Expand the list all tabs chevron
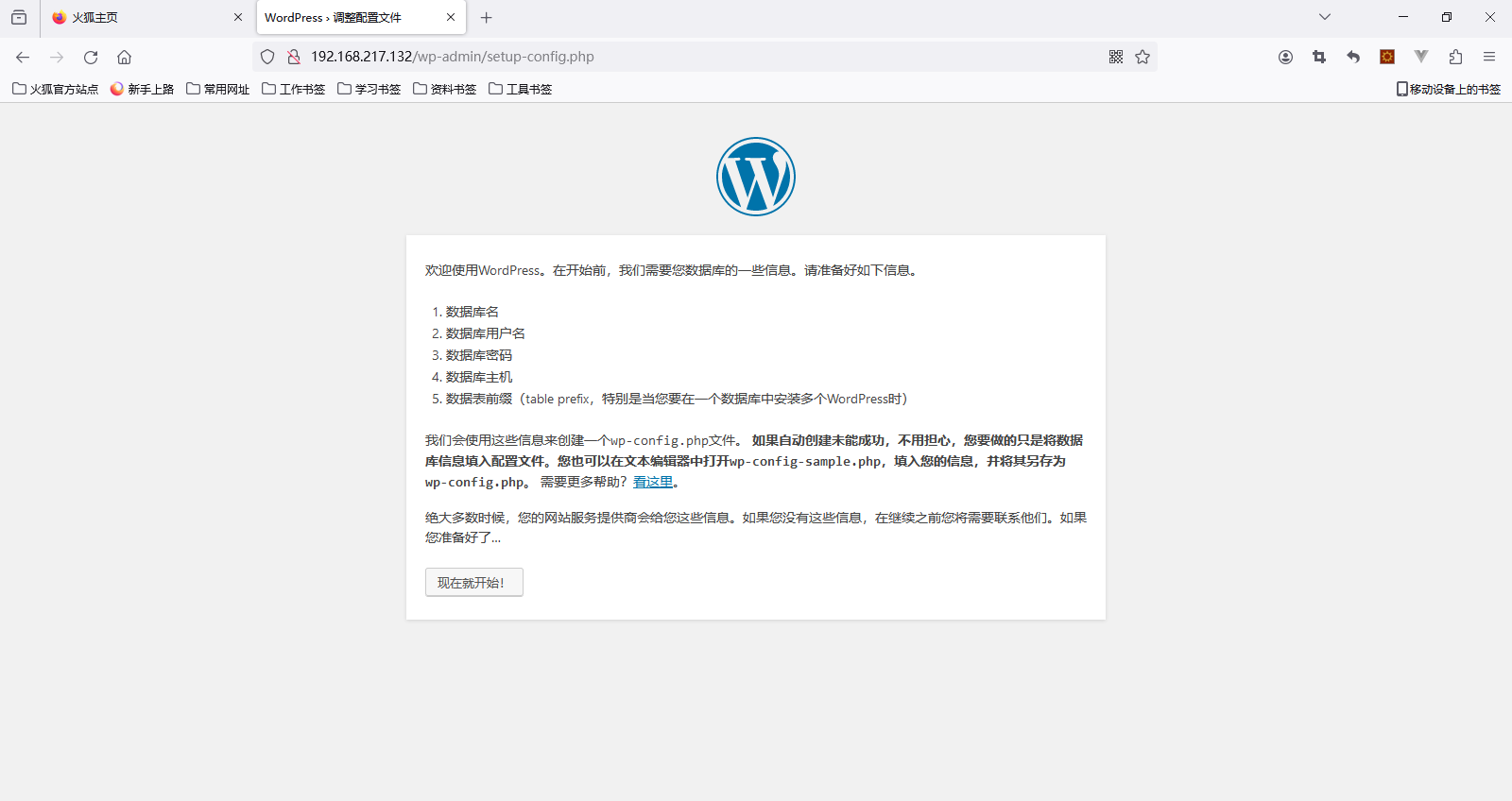Viewport: 1512px width, 801px height. coord(1325,17)
